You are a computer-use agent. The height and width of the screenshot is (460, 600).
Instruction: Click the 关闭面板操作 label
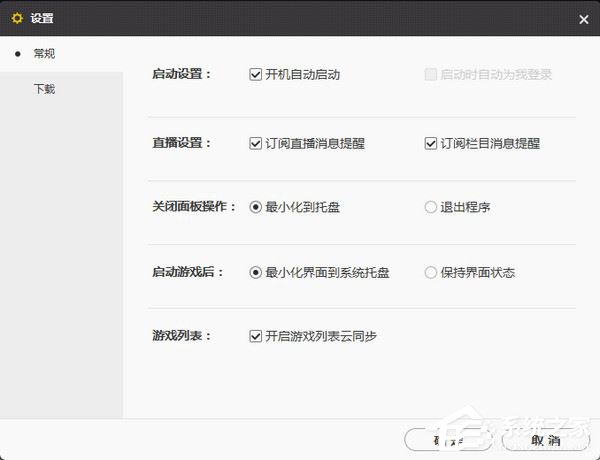click(x=194, y=207)
